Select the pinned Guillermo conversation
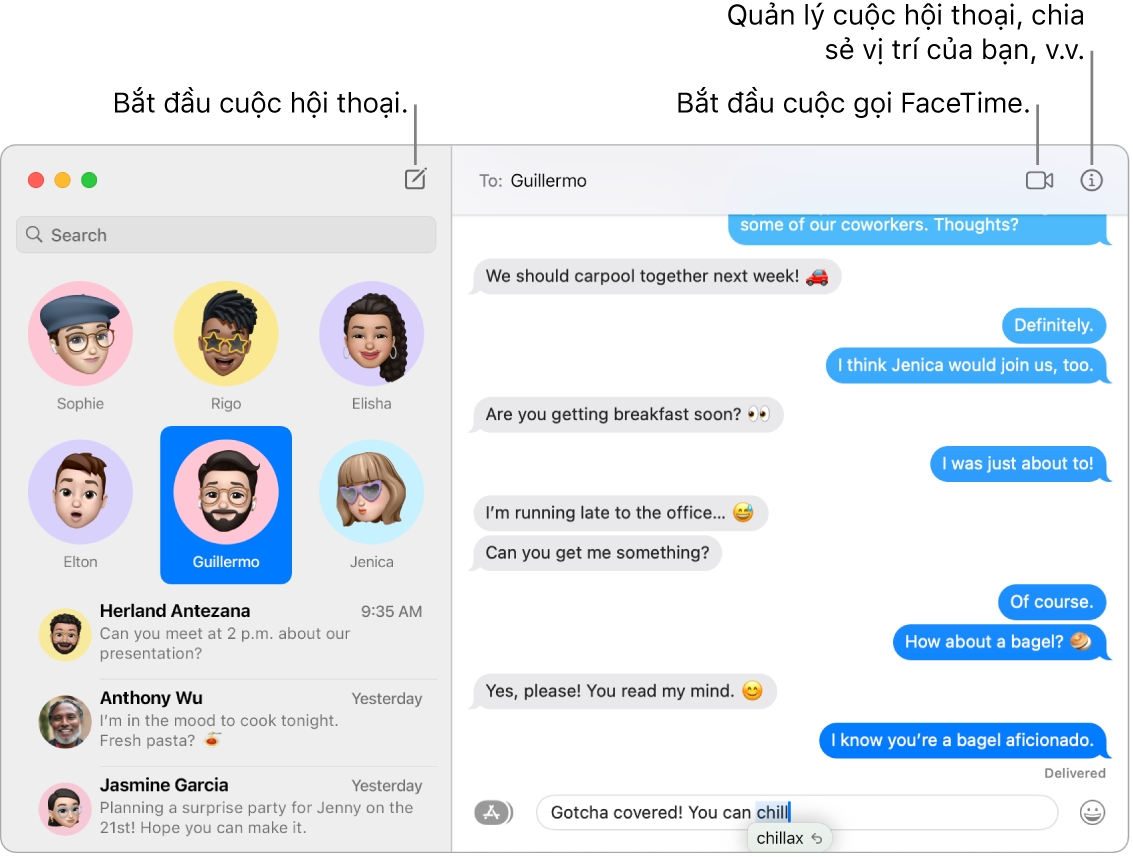Image resolution: width=1133 pixels, height=857 pixels. [x=226, y=505]
